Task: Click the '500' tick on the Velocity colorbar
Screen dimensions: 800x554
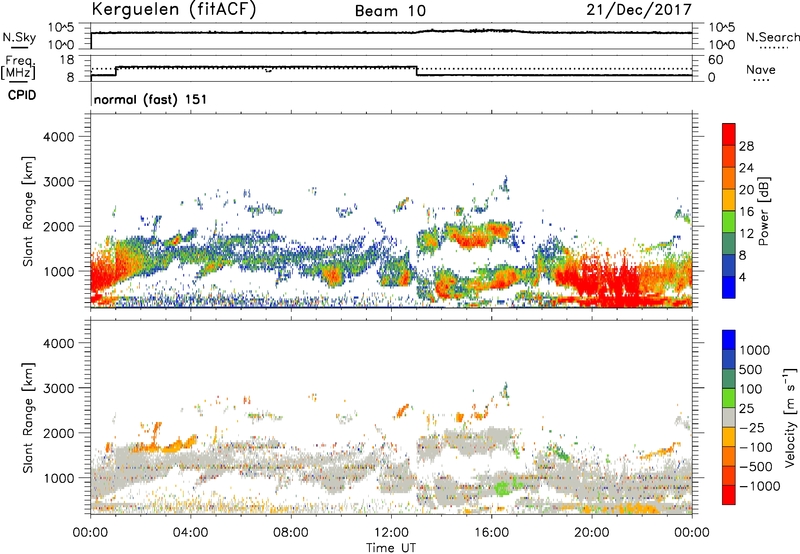Action: 751,370
